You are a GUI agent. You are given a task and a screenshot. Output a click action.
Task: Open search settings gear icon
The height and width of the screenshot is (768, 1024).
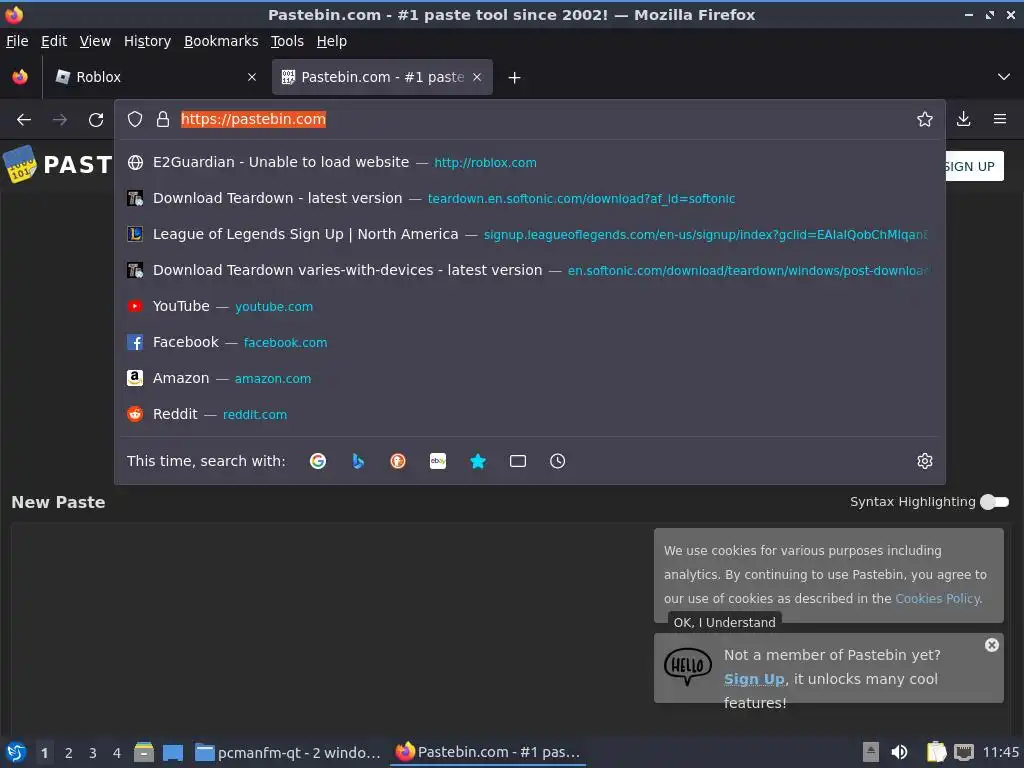tap(925, 461)
